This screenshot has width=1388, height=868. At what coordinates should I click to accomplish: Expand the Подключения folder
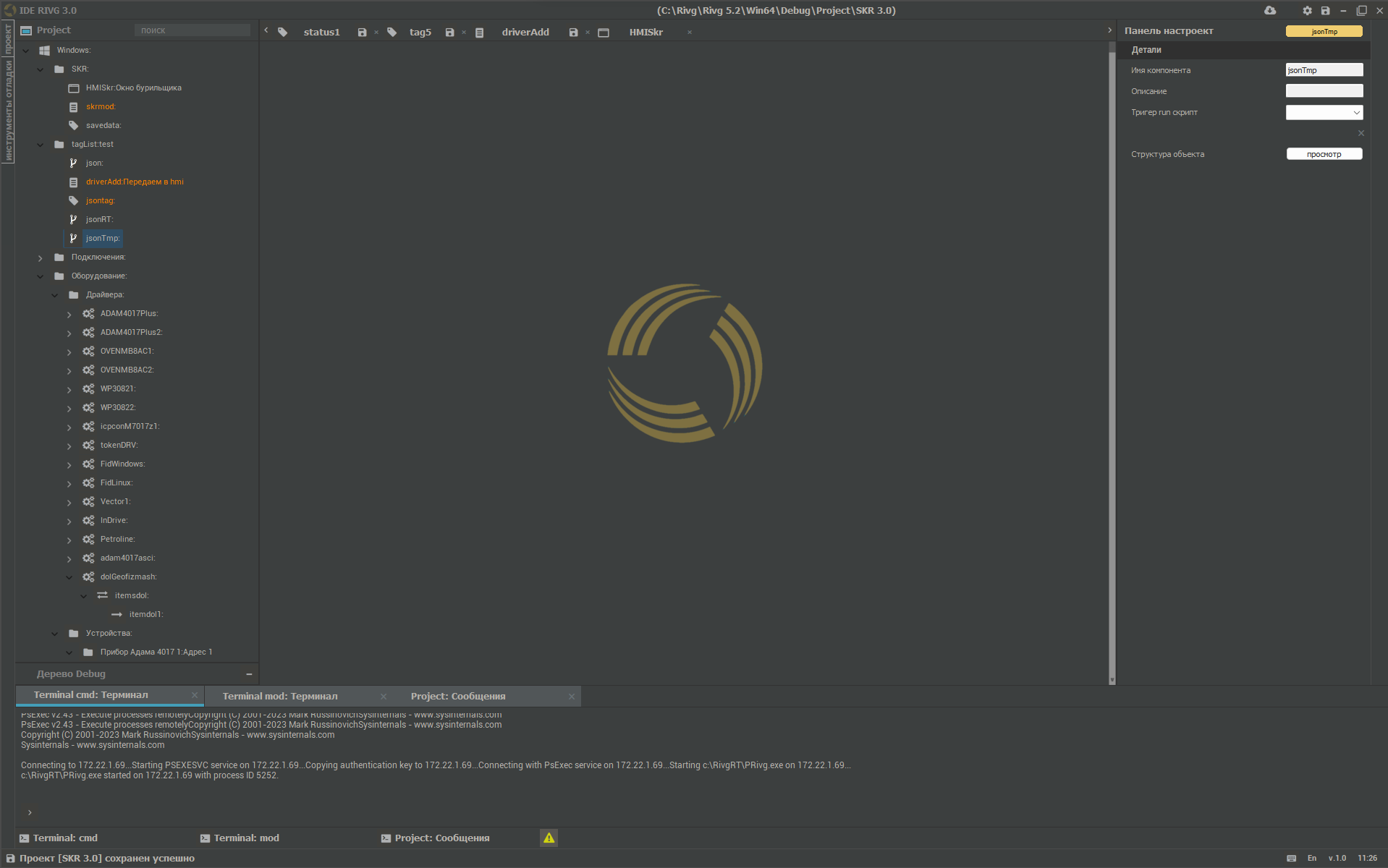(41, 258)
